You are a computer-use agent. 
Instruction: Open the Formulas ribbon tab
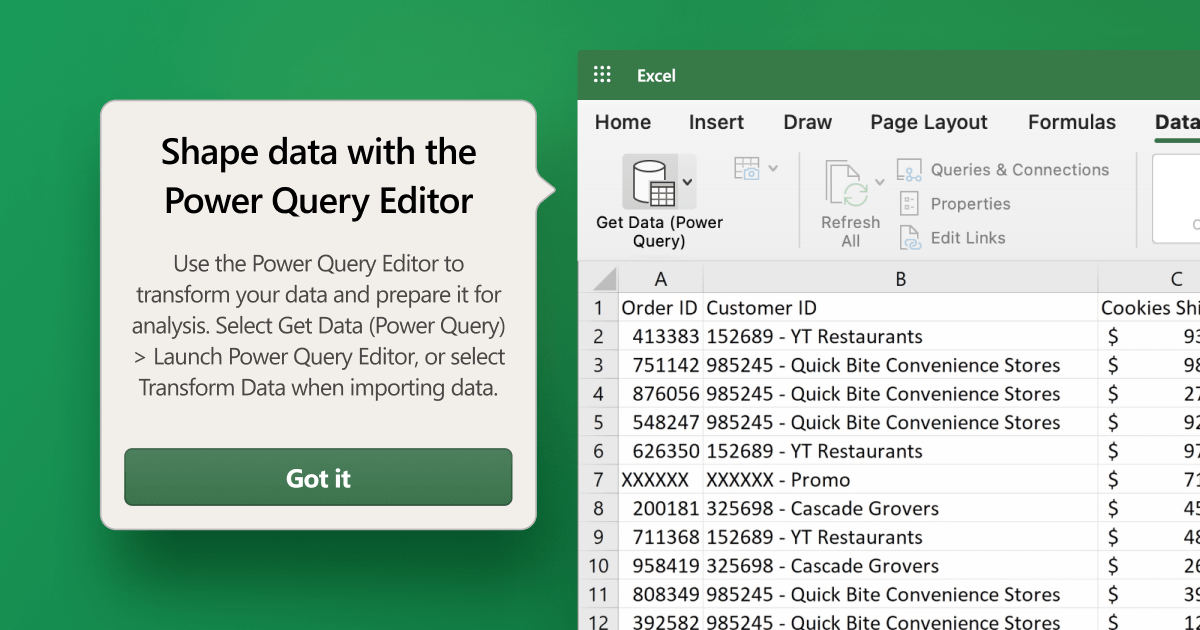pyautogui.click(x=1071, y=122)
